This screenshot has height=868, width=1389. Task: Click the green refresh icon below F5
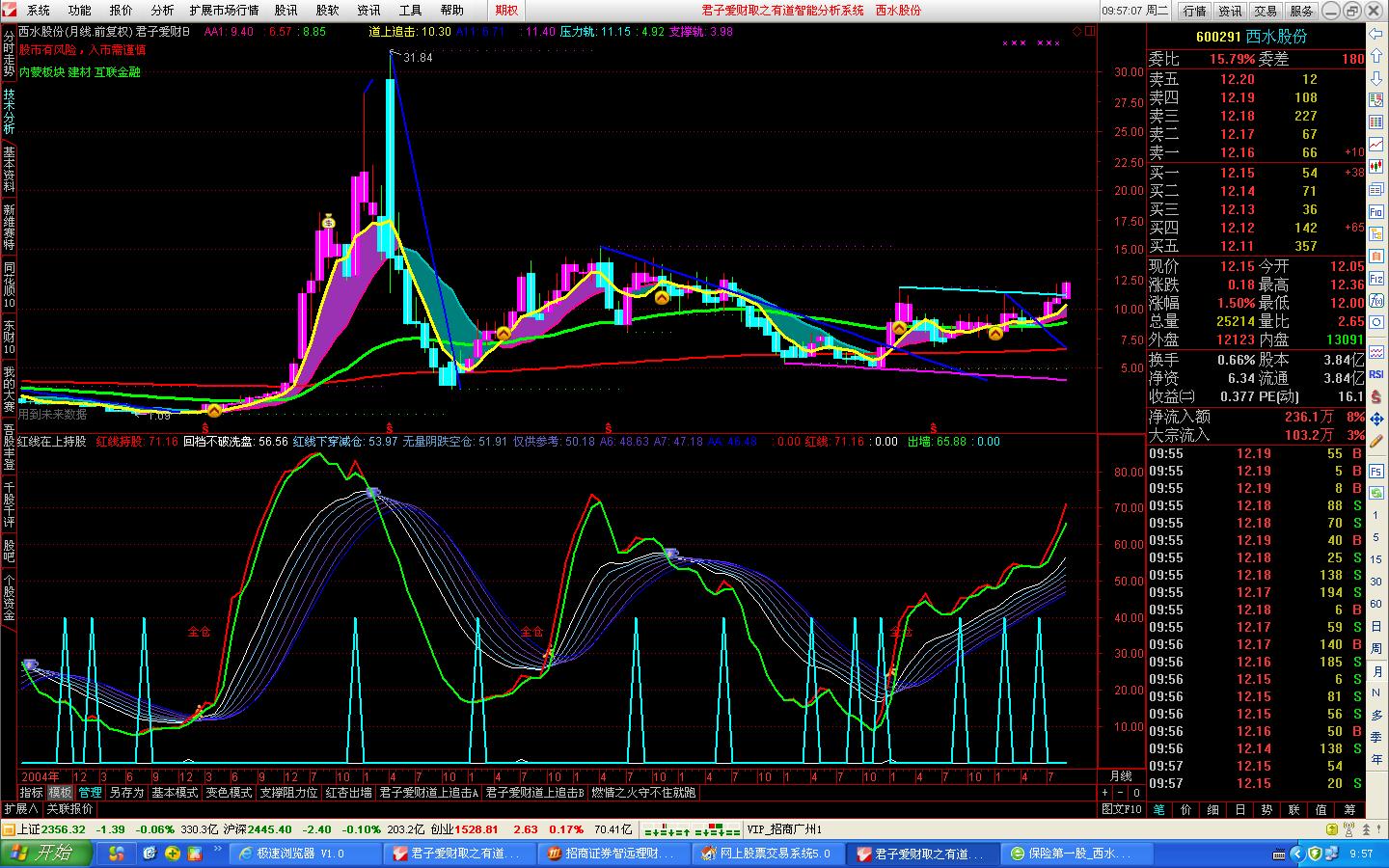coord(1375,493)
